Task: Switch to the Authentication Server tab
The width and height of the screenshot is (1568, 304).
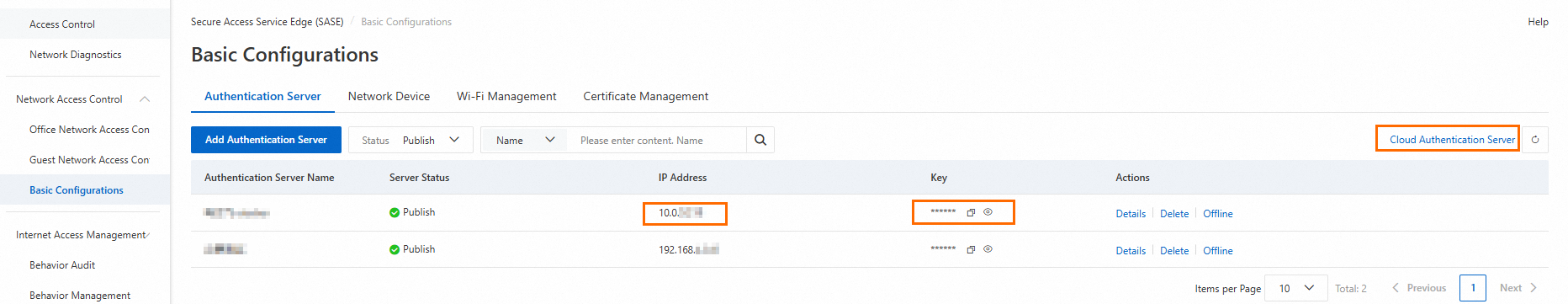Action: [x=262, y=97]
